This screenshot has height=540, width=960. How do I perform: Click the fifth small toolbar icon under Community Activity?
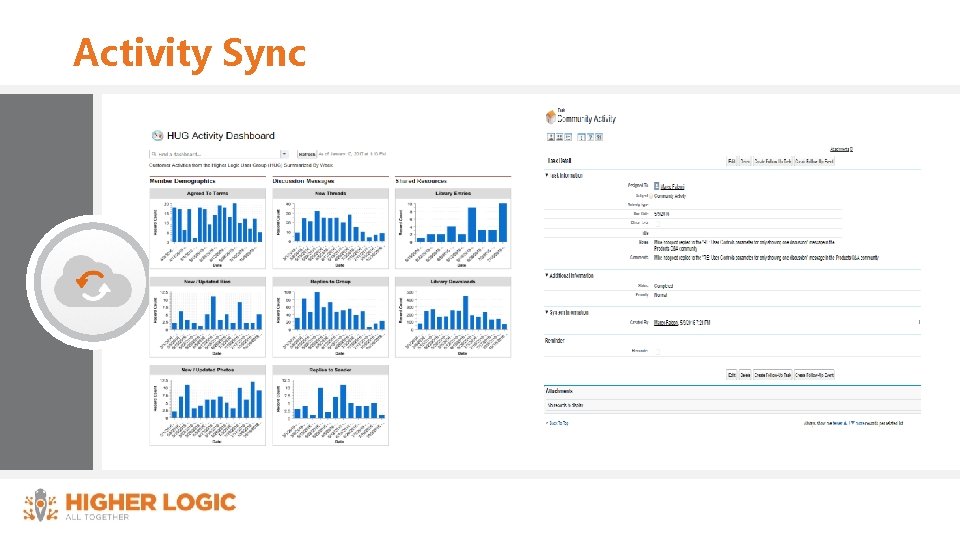coord(590,137)
